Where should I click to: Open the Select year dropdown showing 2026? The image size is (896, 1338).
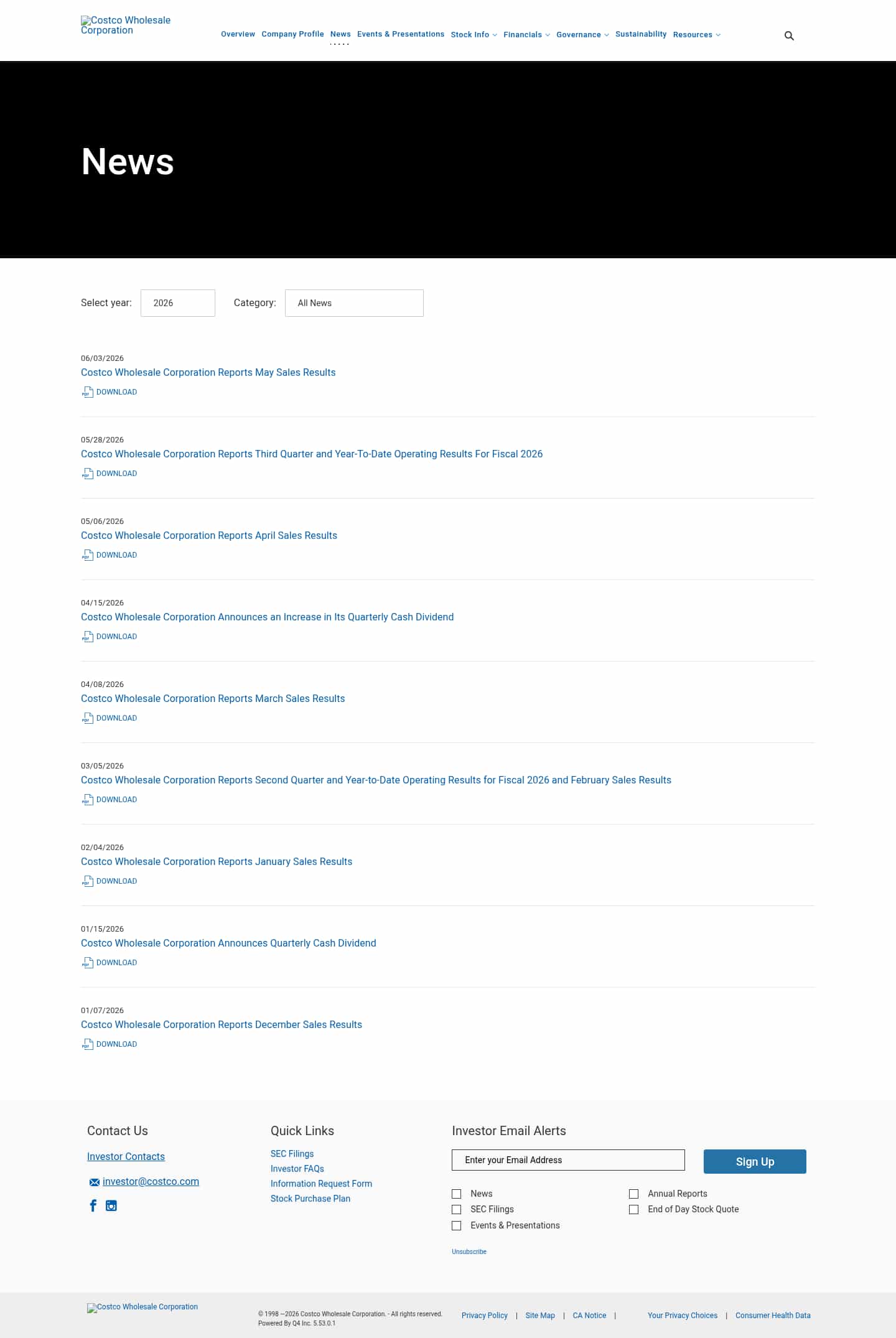pos(178,303)
